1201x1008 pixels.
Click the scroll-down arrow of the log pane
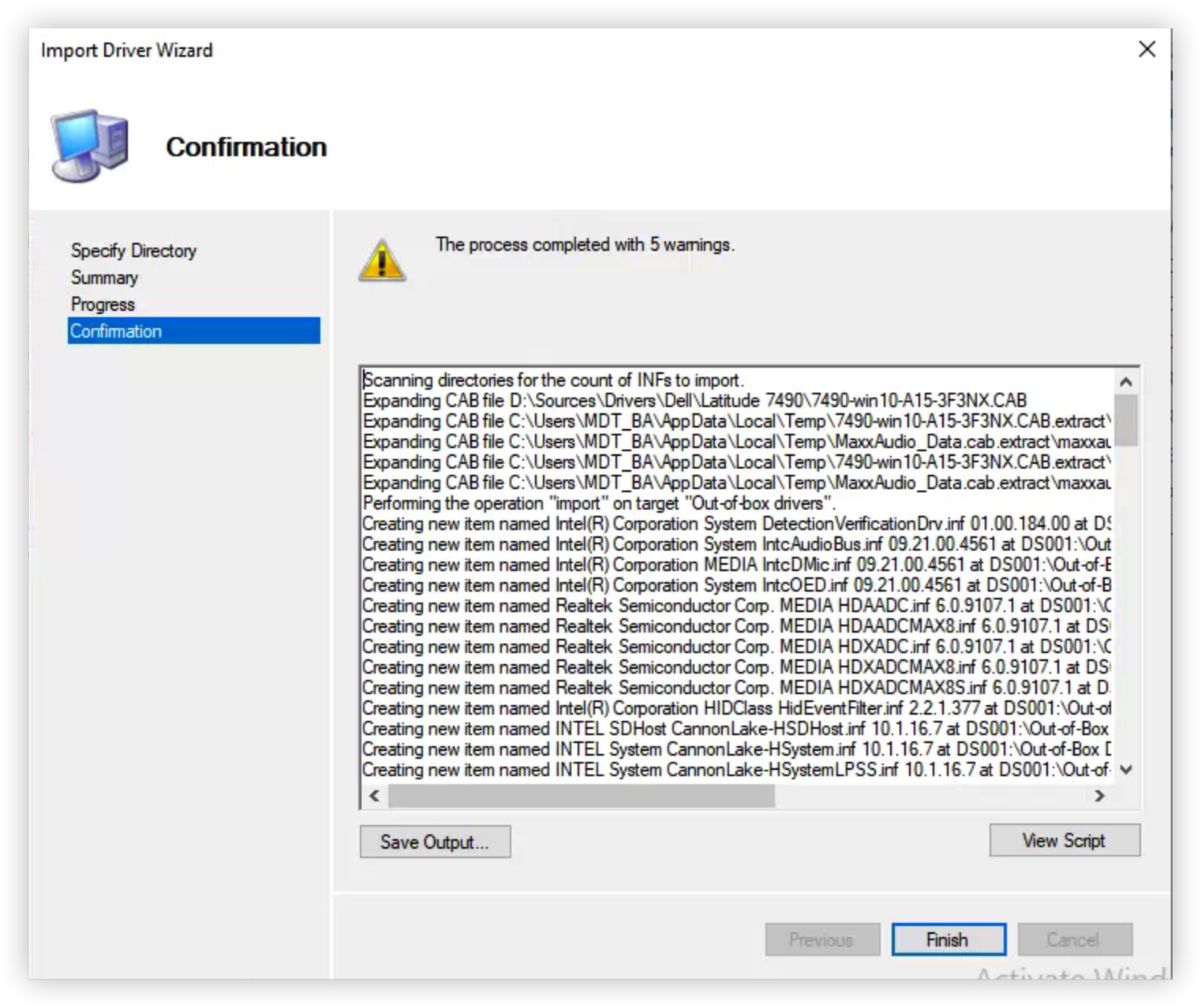pyautogui.click(x=1125, y=771)
